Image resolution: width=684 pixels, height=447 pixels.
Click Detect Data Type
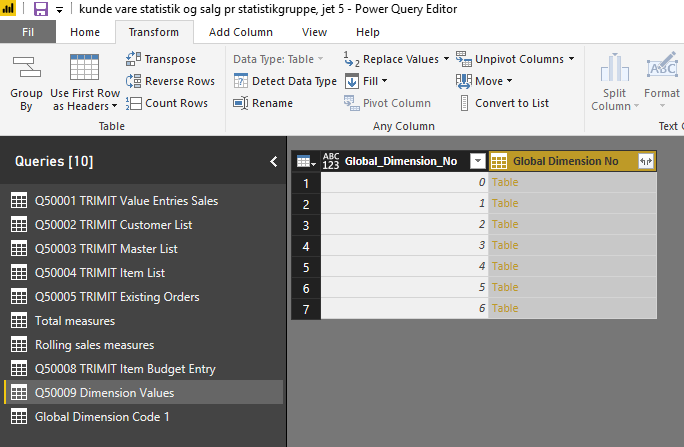tap(285, 81)
